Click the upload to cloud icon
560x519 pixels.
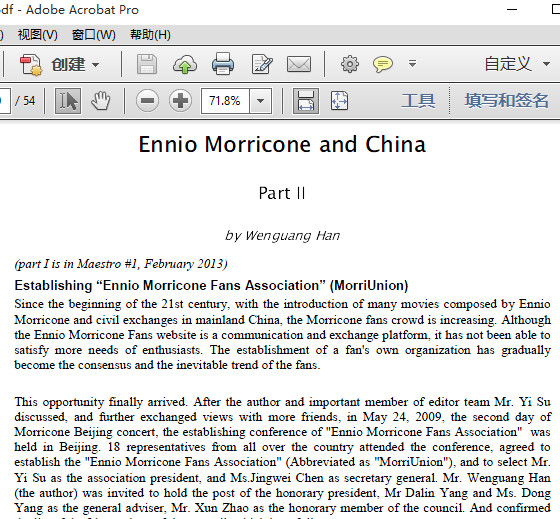point(185,65)
